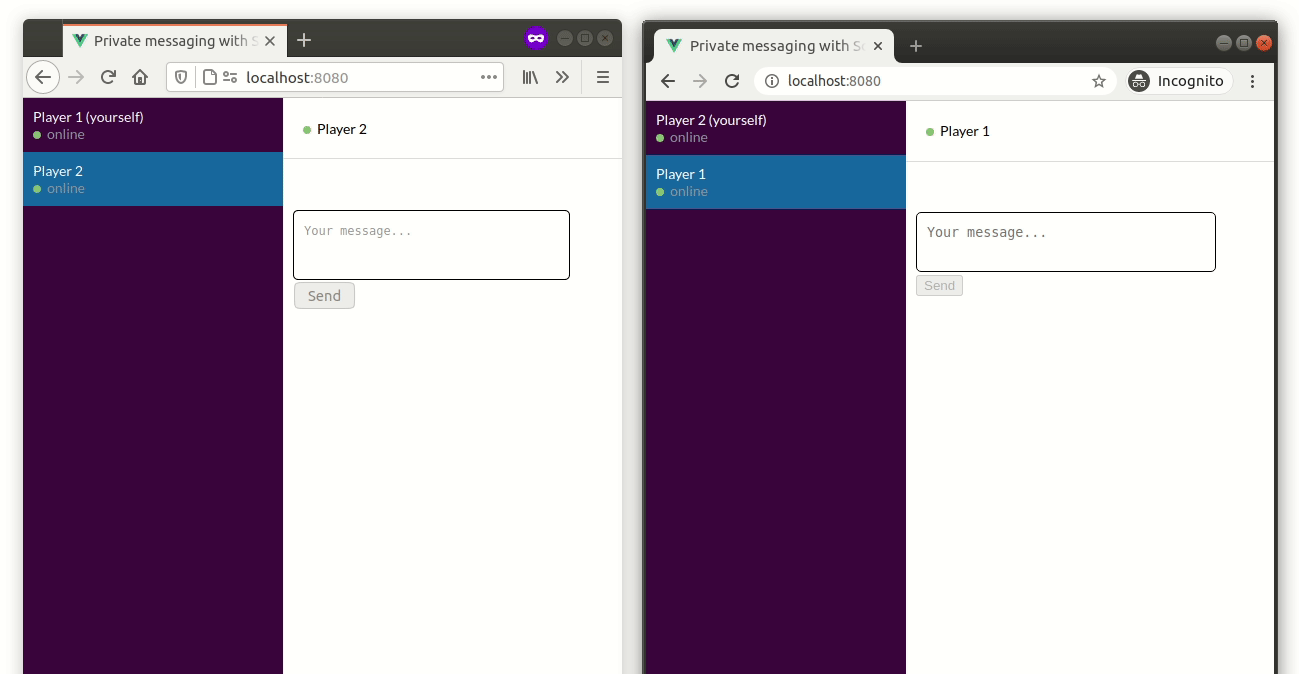1299x674 pixels.
Task: Click Firefox tracking protection shield icon
Action: 182,77
